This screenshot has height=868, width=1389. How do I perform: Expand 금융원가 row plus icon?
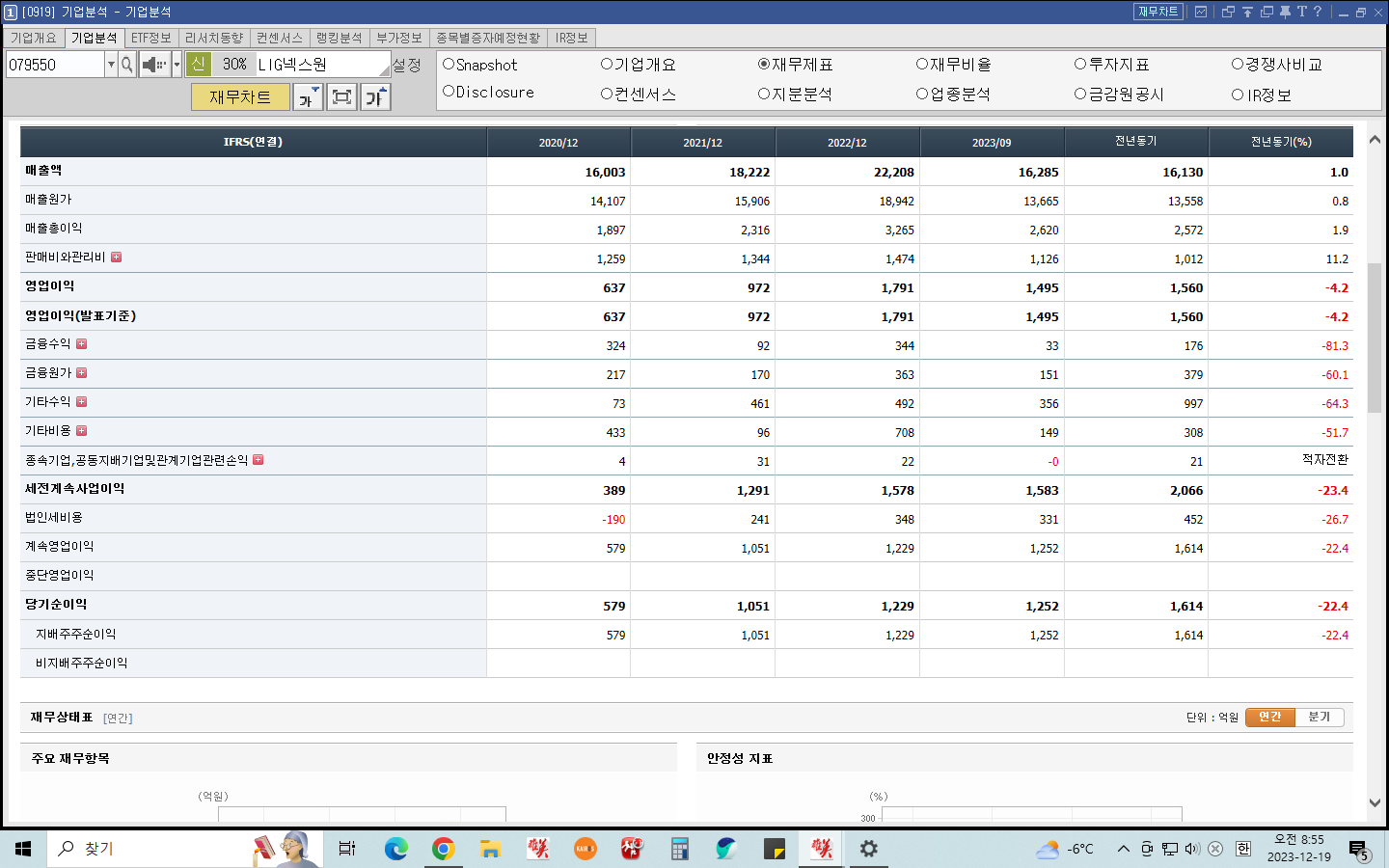click(x=81, y=373)
